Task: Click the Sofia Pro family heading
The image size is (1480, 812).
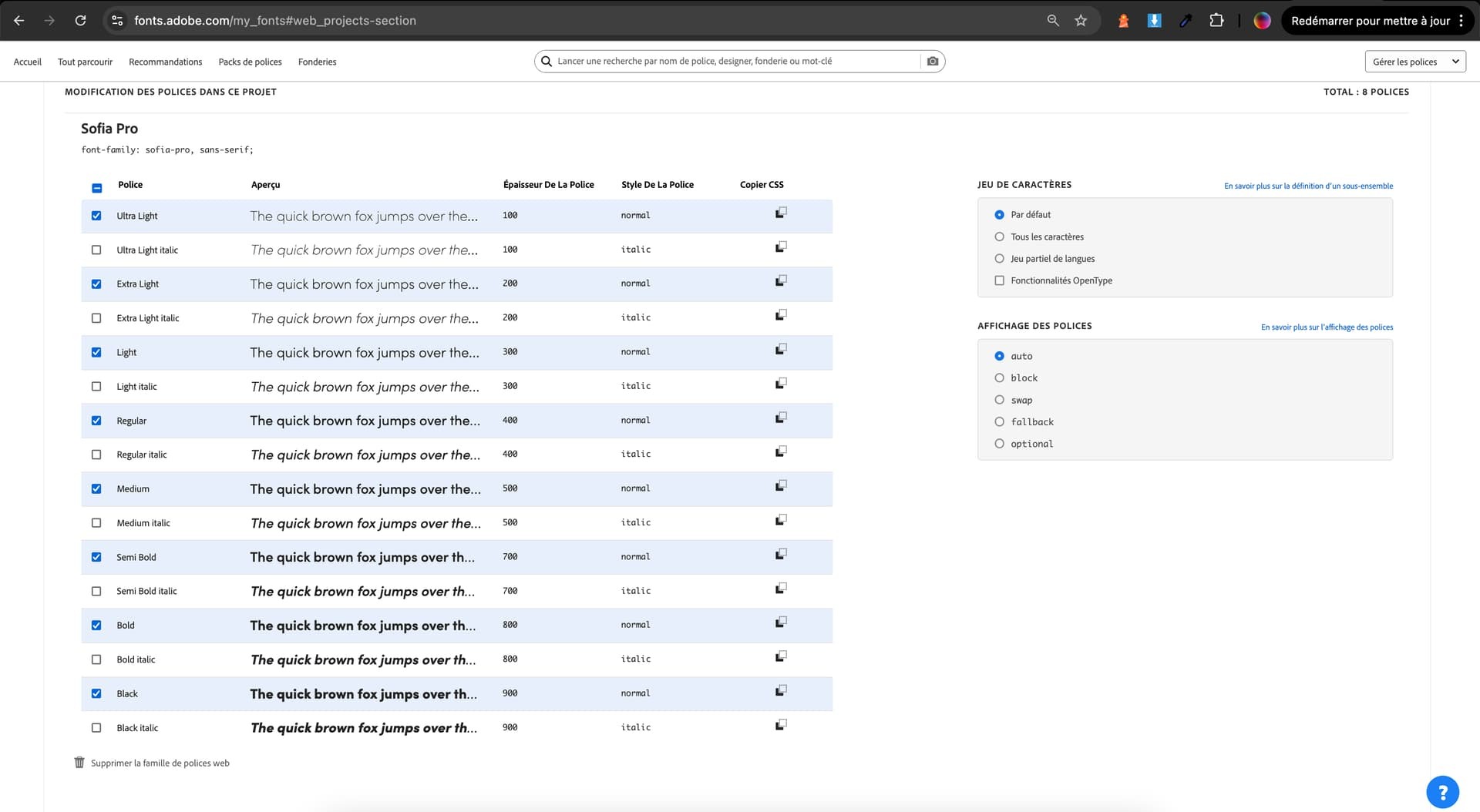Action: pyautogui.click(x=109, y=129)
